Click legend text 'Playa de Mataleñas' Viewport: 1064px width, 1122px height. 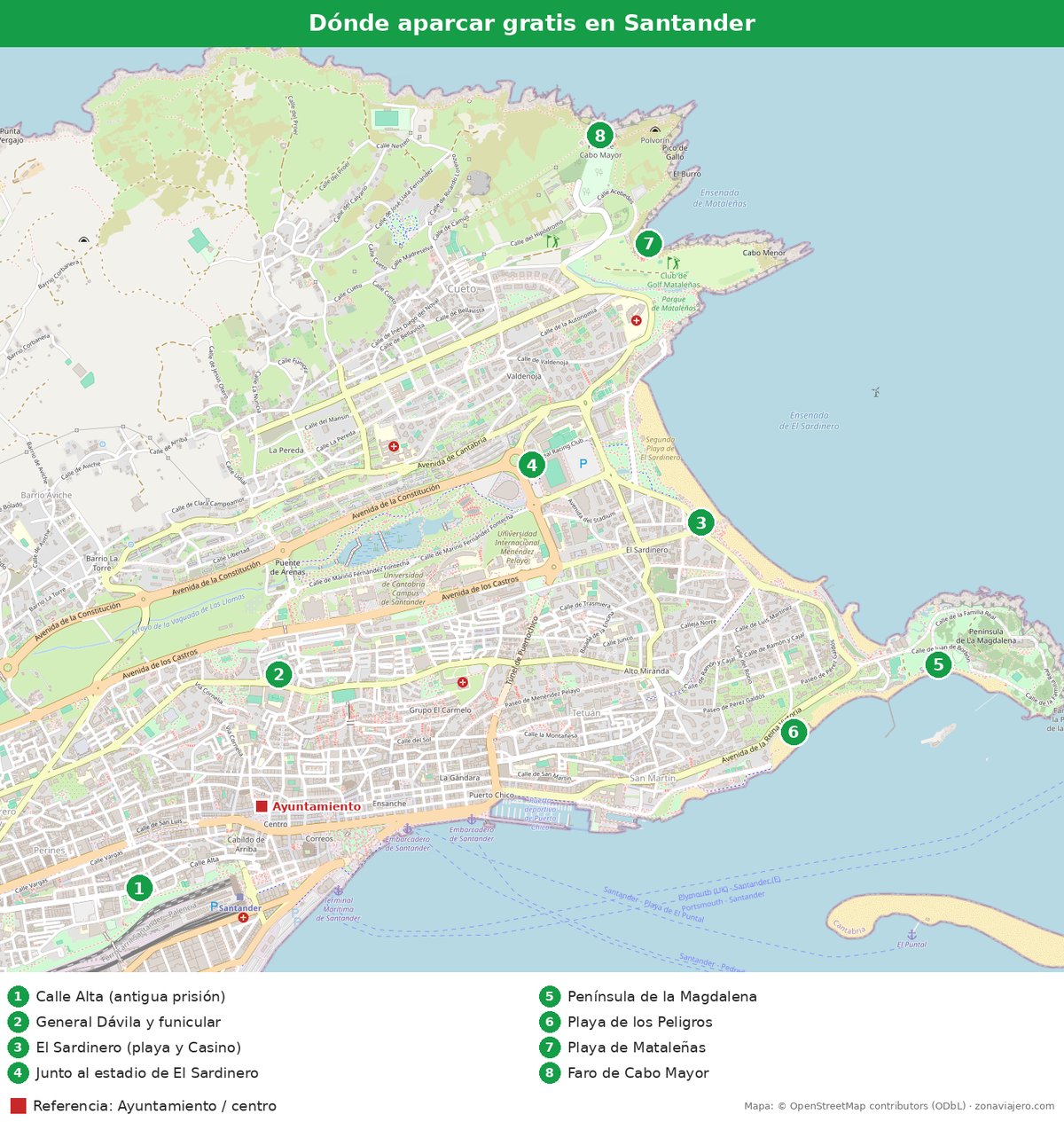click(637, 1047)
